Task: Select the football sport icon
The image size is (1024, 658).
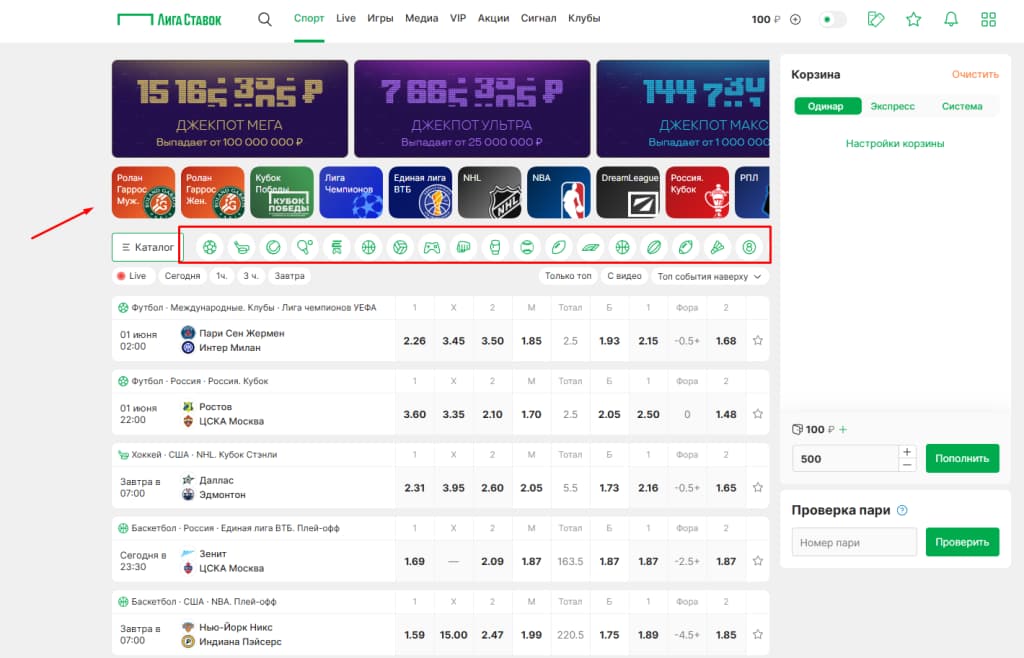Action: 210,247
